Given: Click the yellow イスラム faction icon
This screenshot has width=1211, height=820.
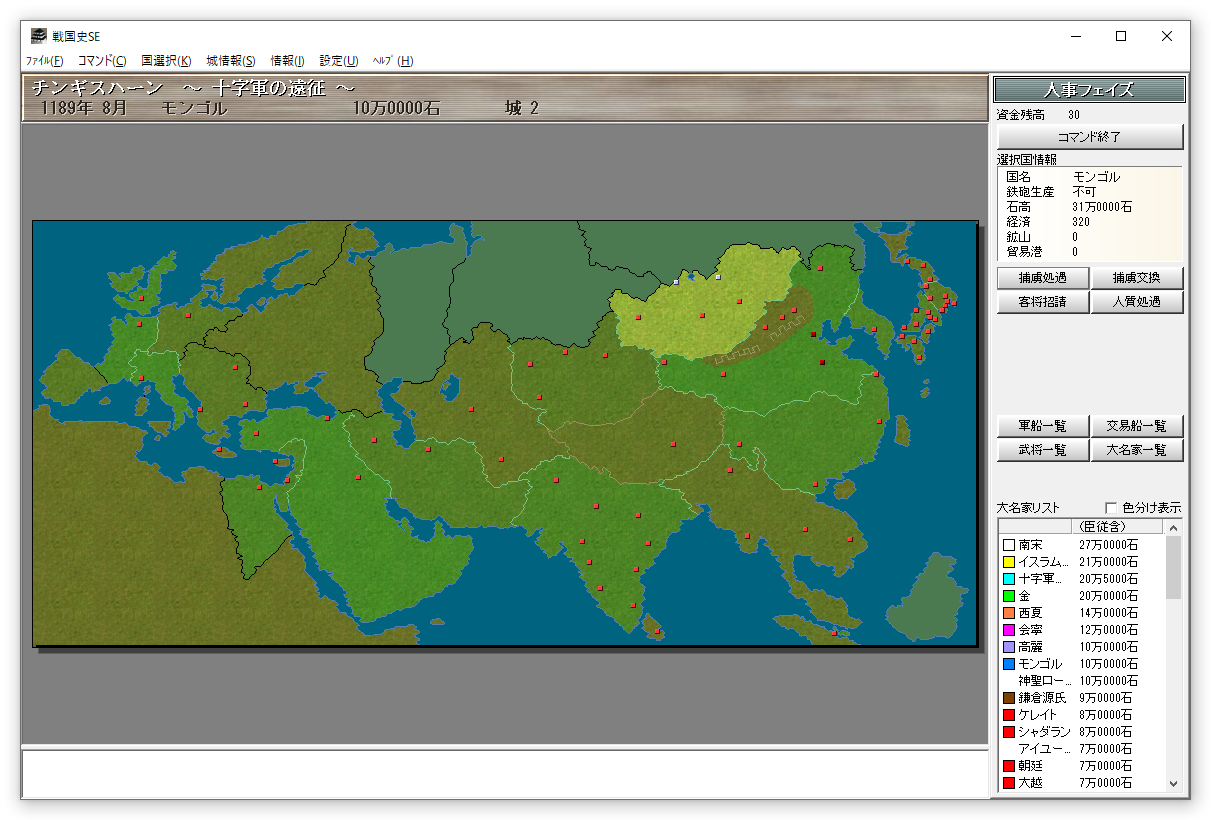Looking at the screenshot, I should pos(1008,562).
